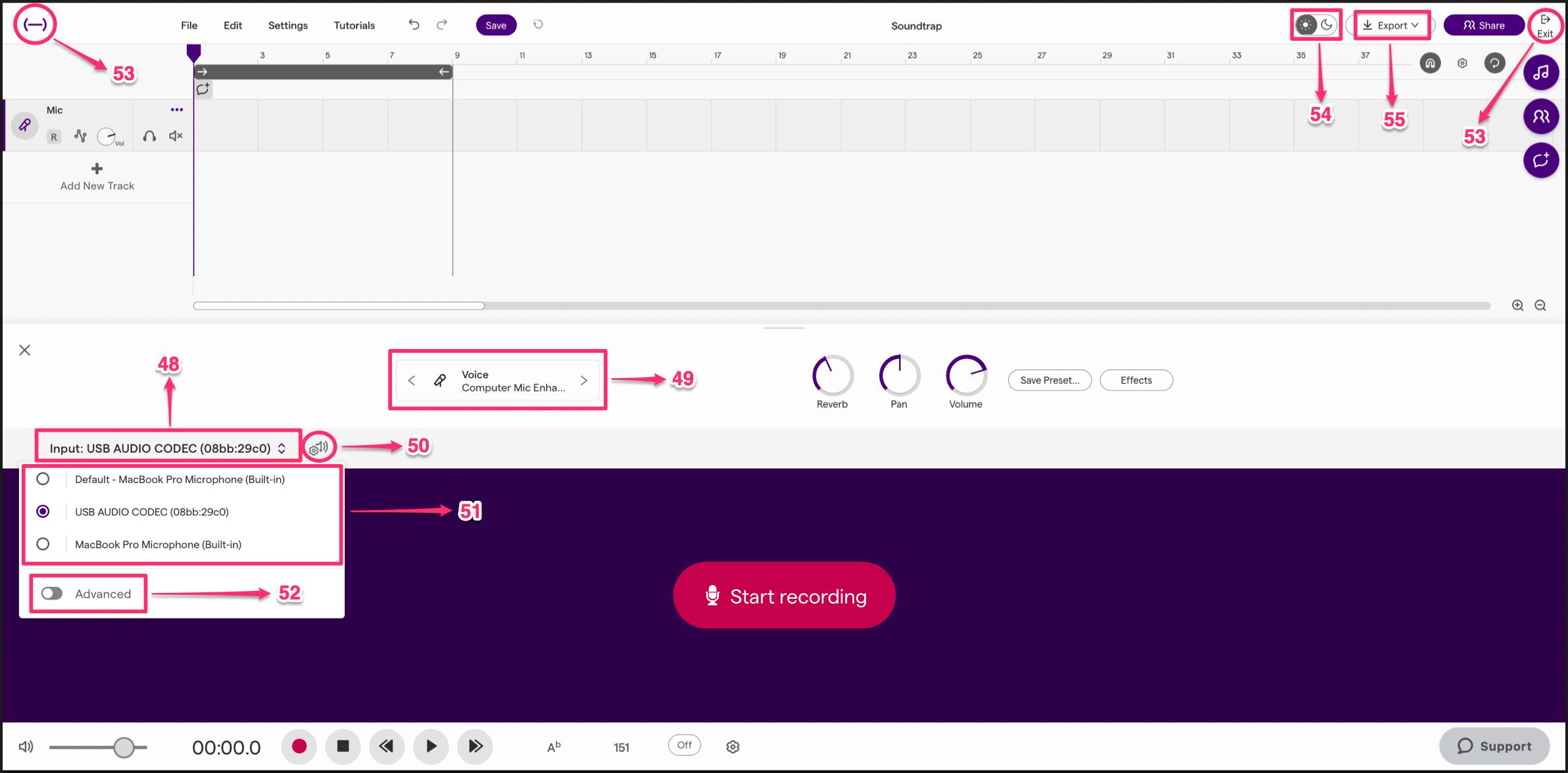
Task: Enable headphone monitoring on the Mic track
Action: coord(149,136)
